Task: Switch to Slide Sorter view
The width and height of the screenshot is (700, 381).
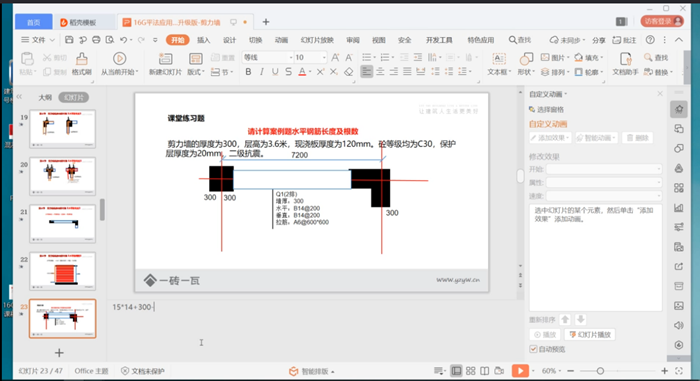Action: click(471, 371)
